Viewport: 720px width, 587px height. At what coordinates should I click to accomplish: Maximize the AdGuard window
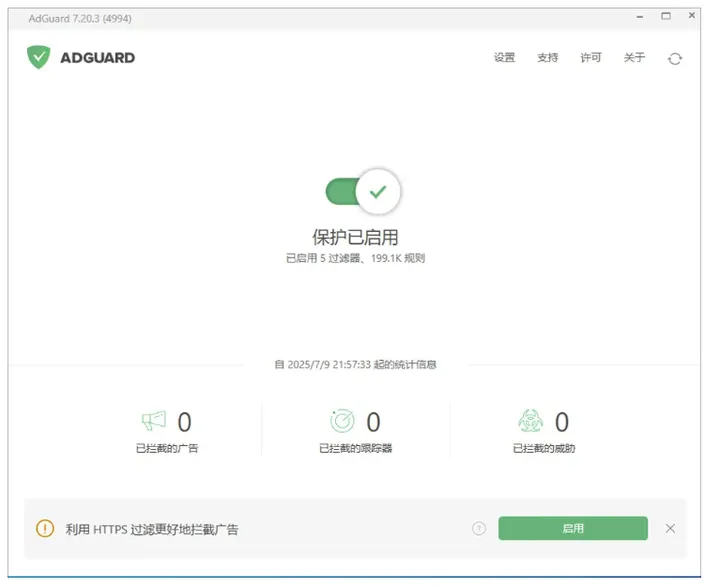coord(666,16)
